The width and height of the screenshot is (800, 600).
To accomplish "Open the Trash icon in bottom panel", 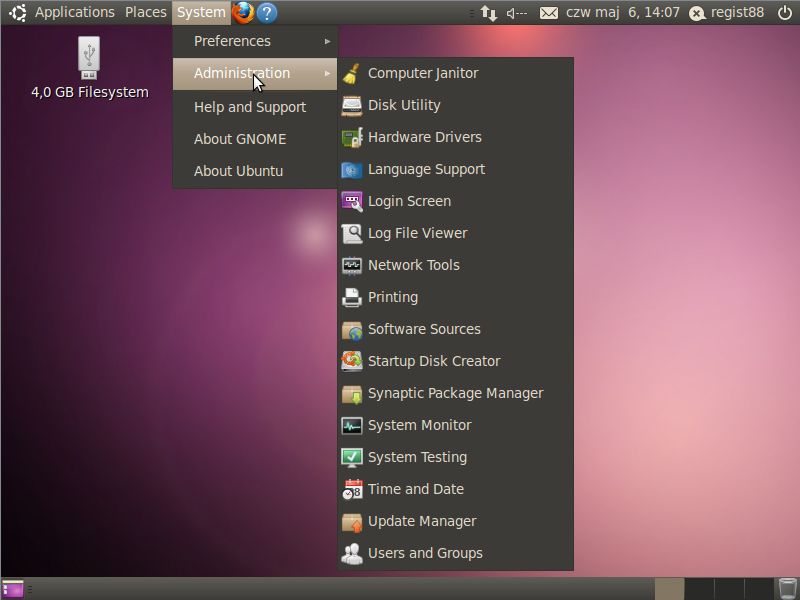I will [x=787, y=589].
